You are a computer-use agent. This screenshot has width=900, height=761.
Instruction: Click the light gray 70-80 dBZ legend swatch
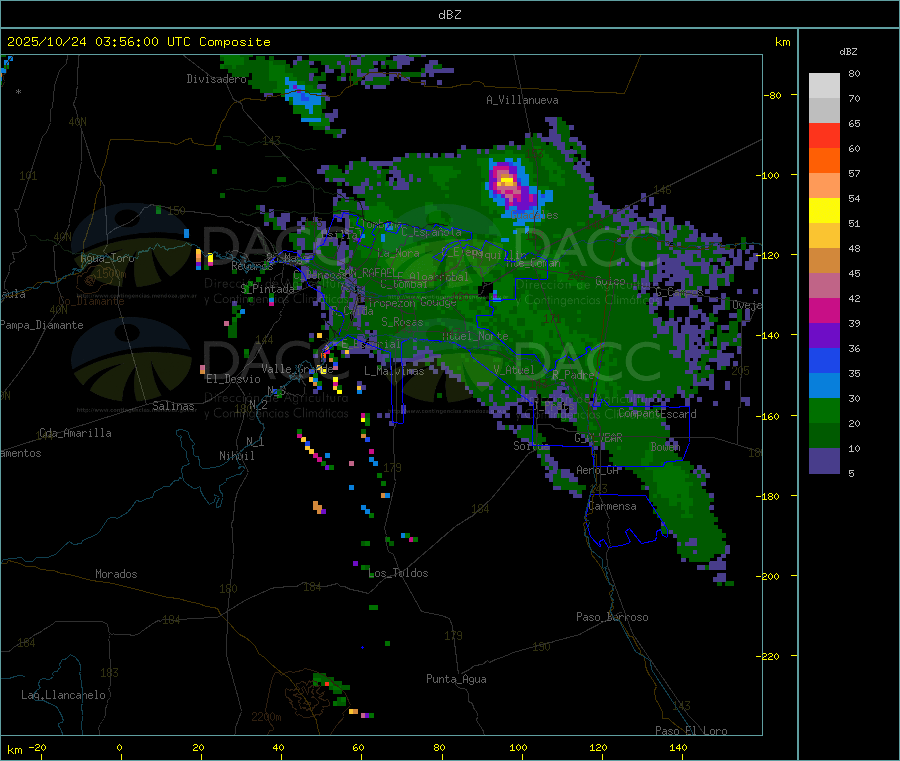pyautogui.click(x=824, y=86)
